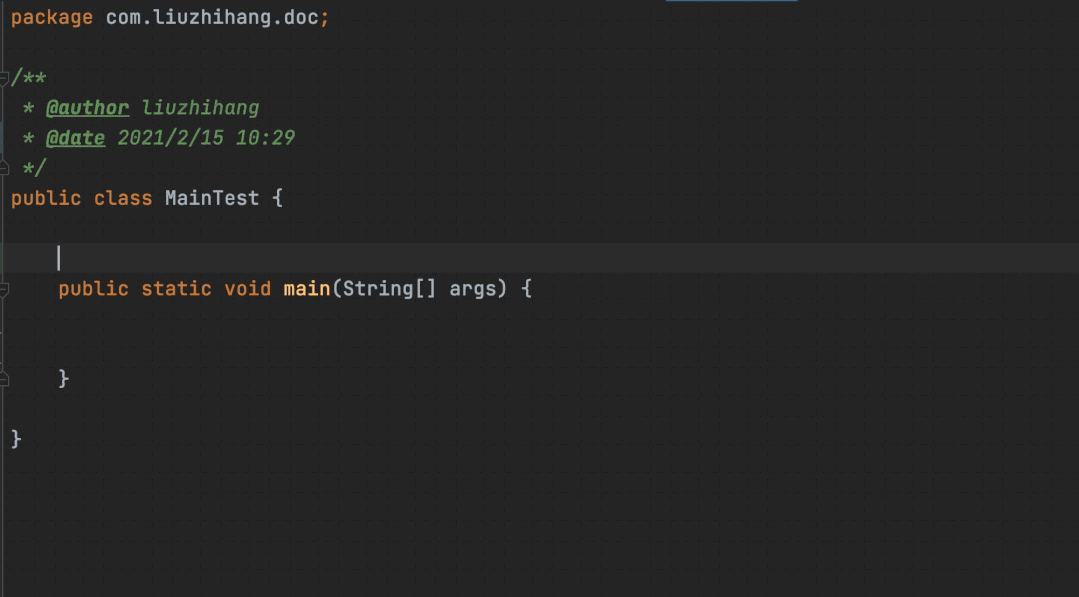Click the static keyword
Viewport: 1079px width, 597px height.
pyautogui.click(x=176, y=288)
